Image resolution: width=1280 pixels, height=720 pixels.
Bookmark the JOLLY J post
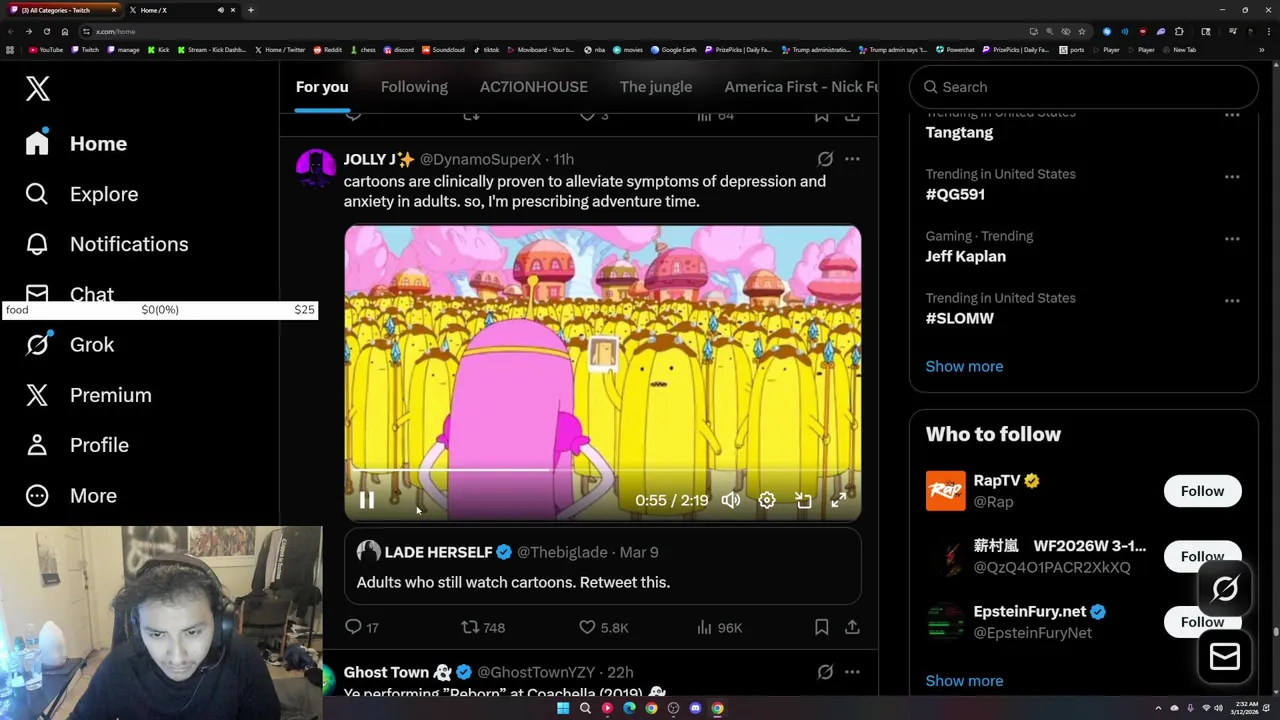[x=821, y=627]
